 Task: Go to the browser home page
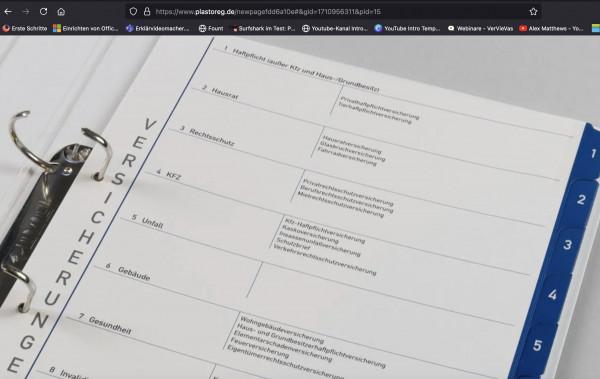coord(61,11)
